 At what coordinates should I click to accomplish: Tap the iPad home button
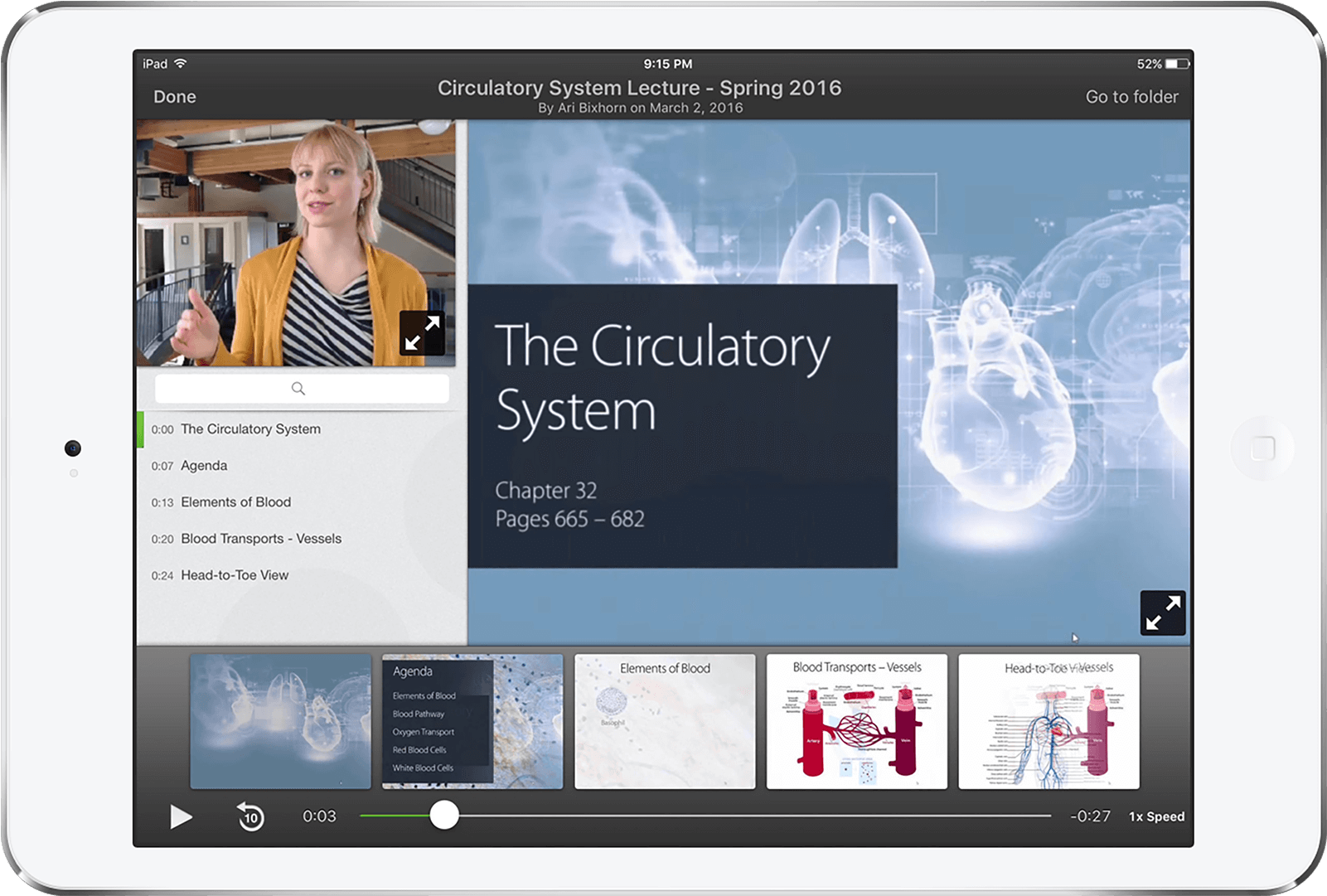1262,448
